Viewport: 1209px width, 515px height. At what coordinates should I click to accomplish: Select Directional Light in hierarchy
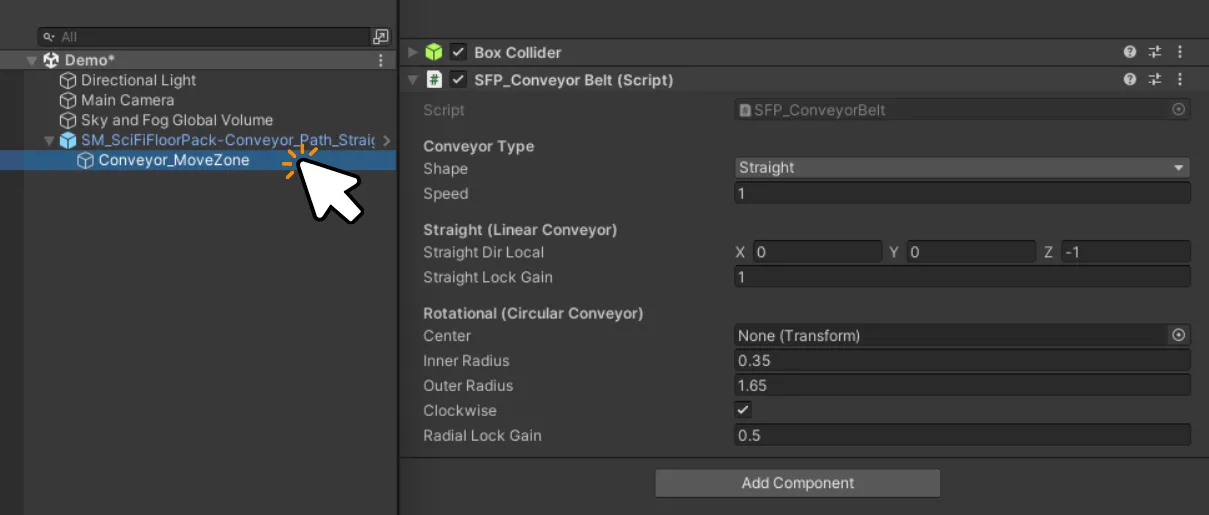(x=139, y=80)
